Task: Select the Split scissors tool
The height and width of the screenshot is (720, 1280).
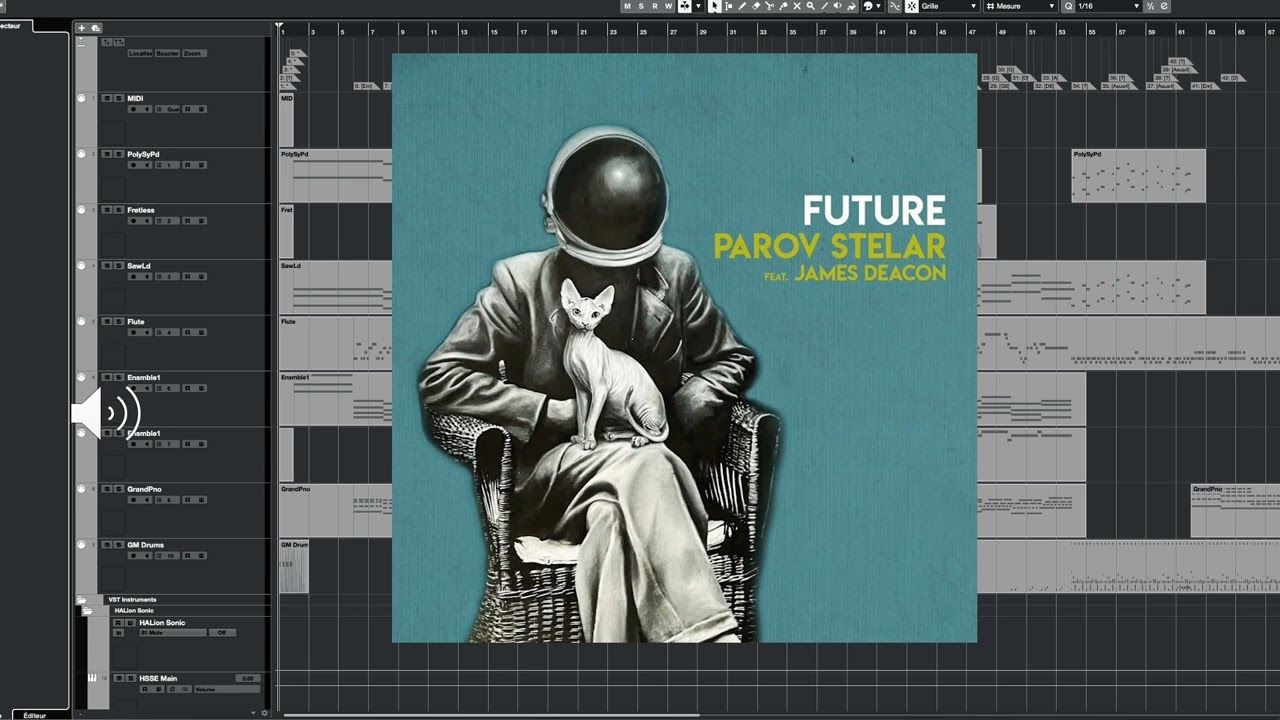Action: (x=770, y=6)
